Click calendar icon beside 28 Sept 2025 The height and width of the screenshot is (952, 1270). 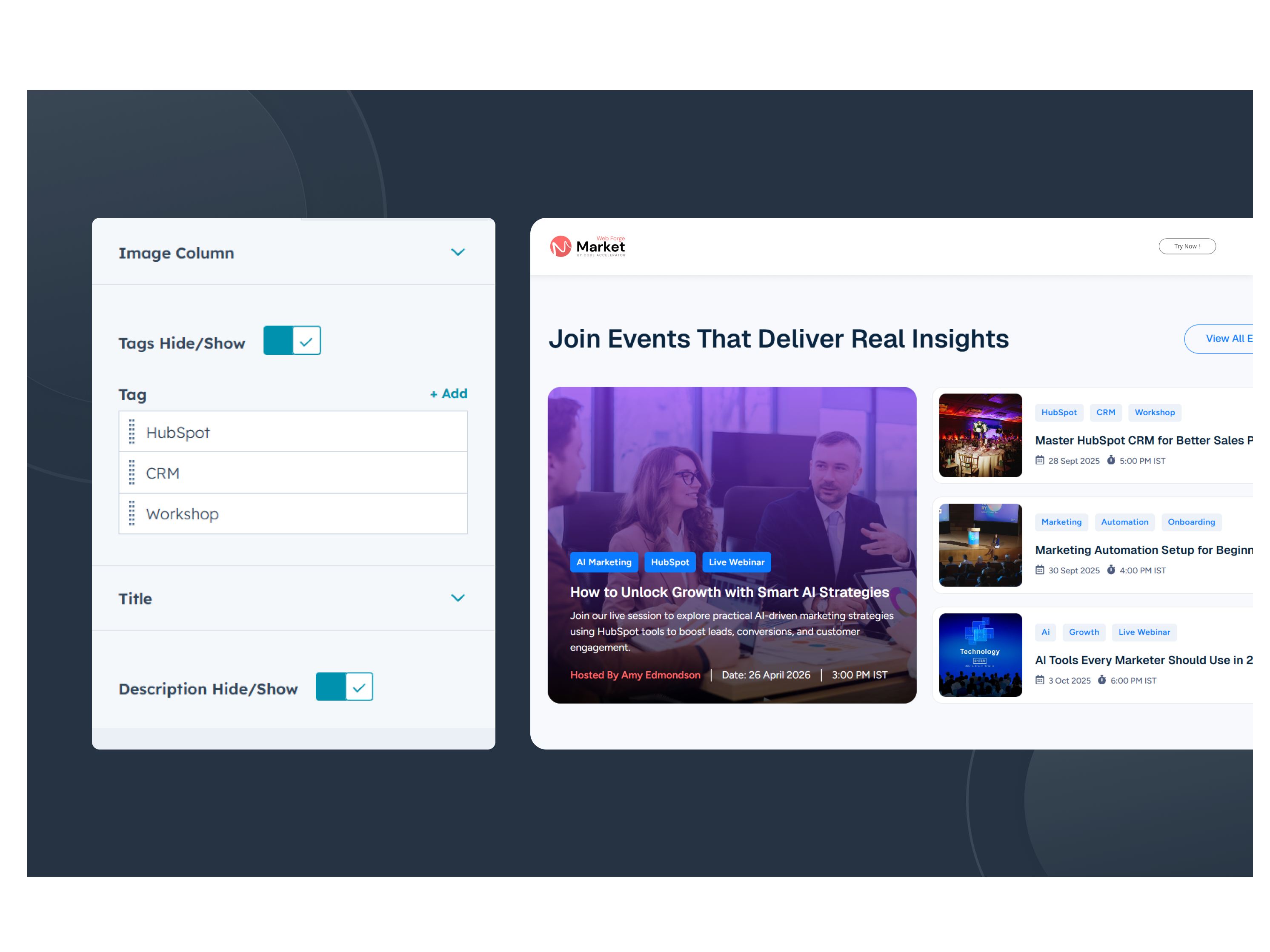pyautogui.click(x=1040, y=460)
